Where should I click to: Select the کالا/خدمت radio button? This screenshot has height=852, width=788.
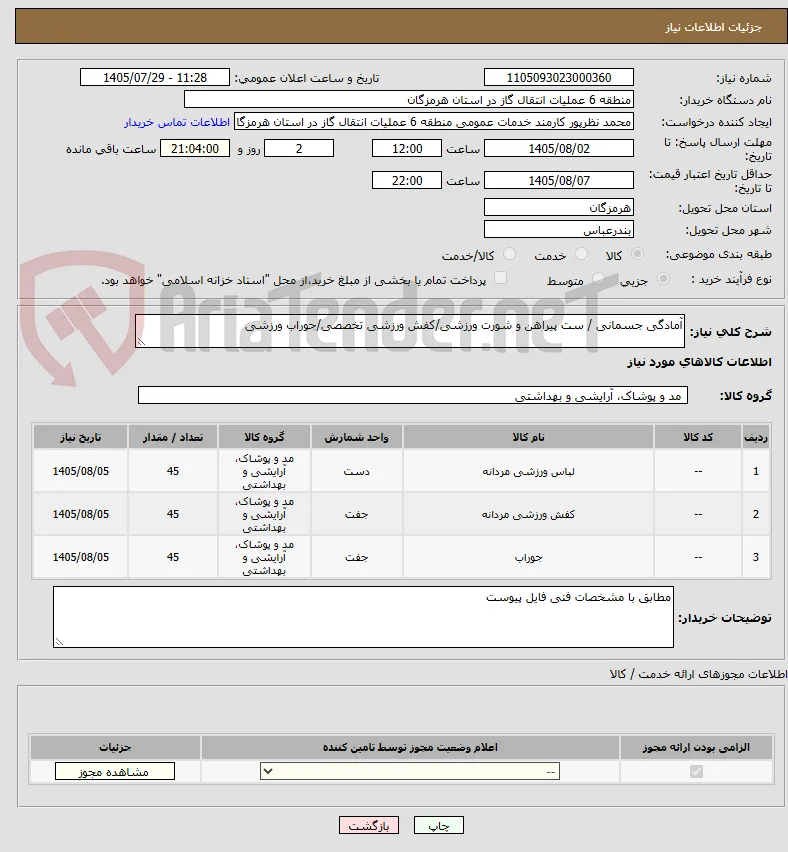coord(509,254)
